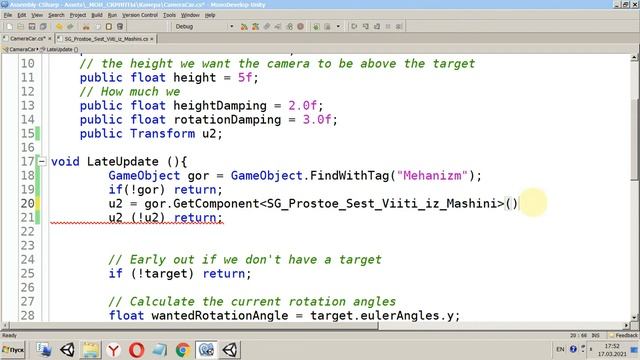Open the Version Control menu
Image resolution: width=640 pixels, height=360 pixels.
click(x=140, y=15)
